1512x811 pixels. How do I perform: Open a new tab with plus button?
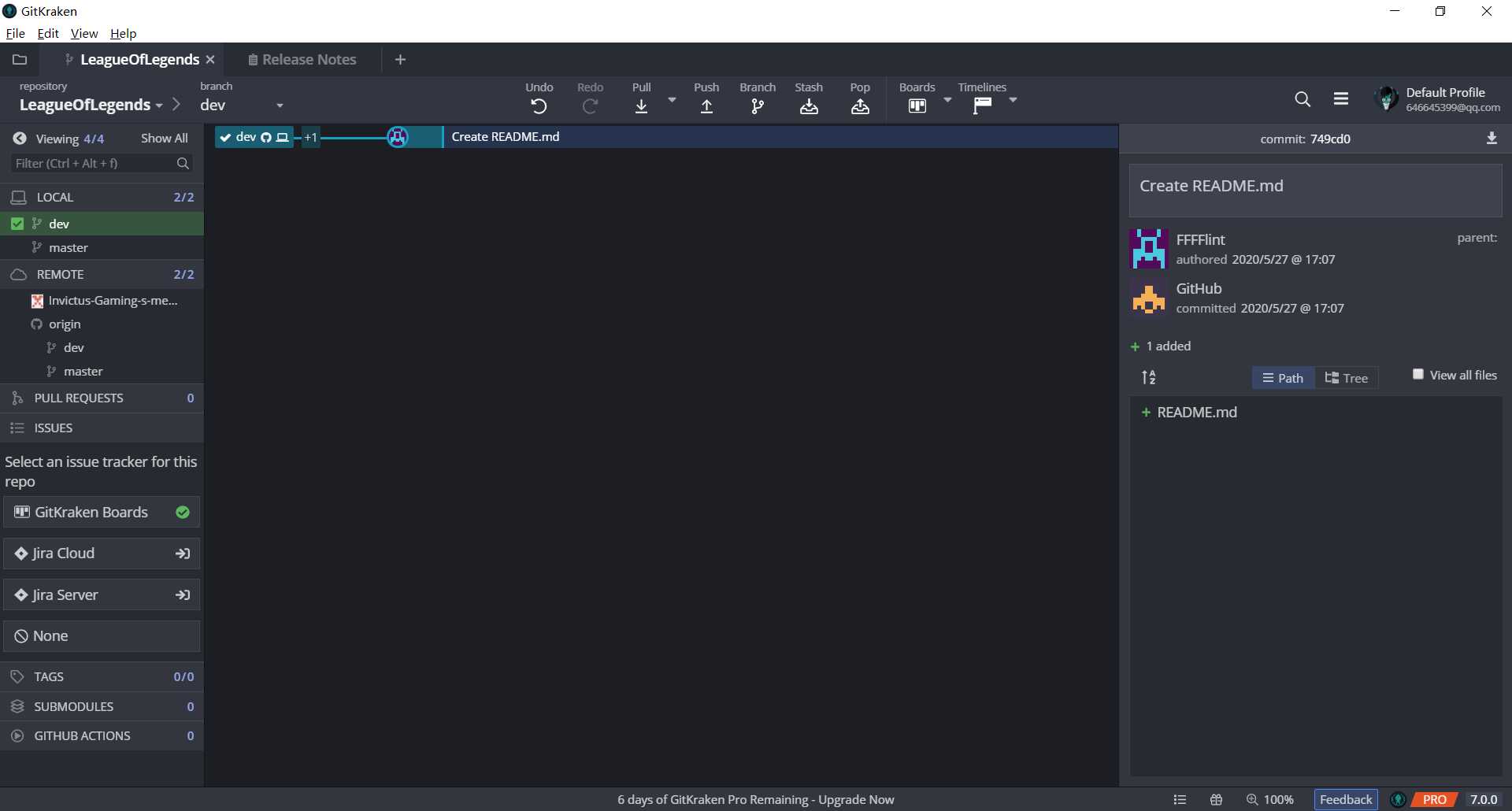pyautogui.click(x=400, y=60)
